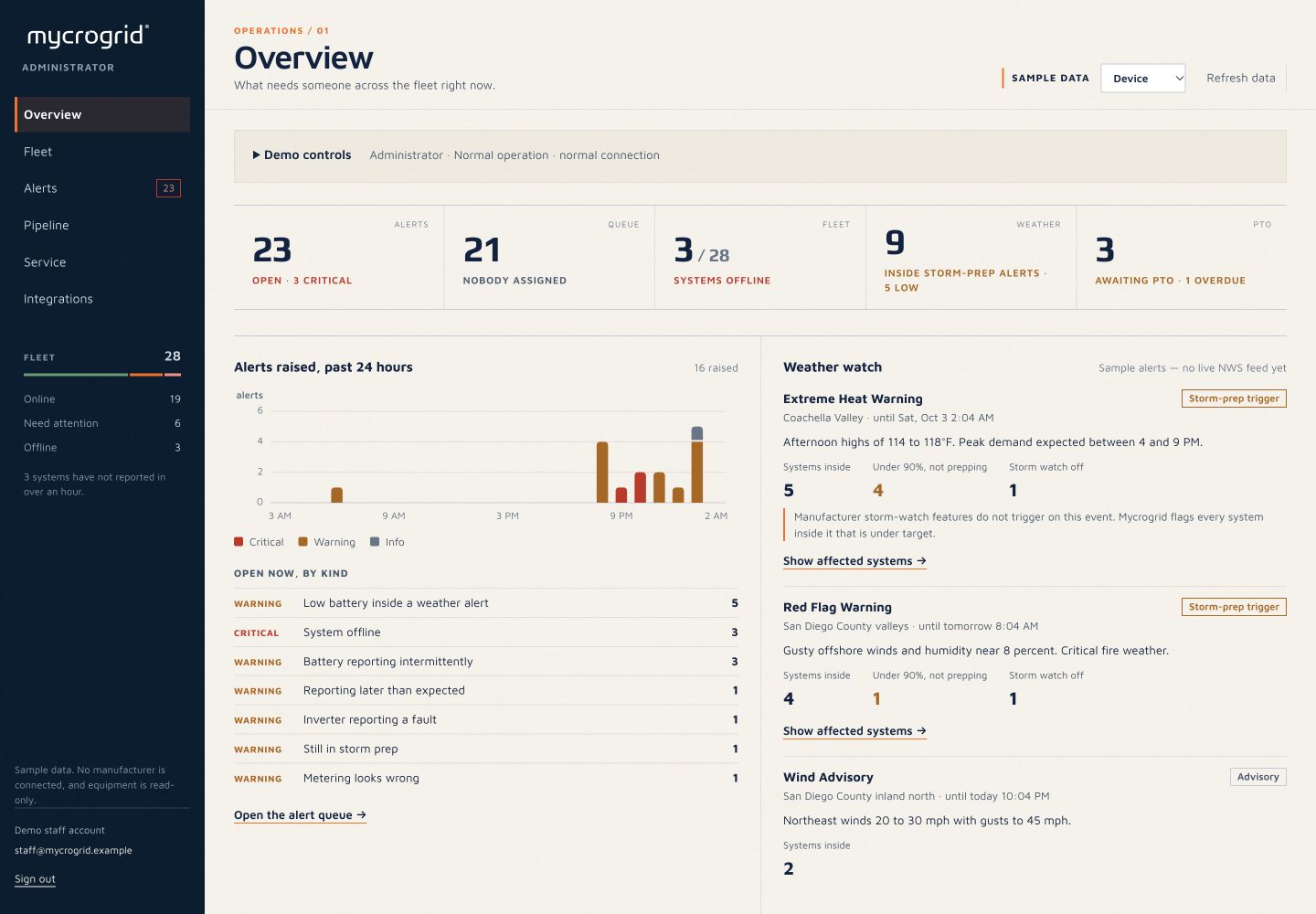Screen dimensions: 1316x914
Task: Open the PTO awaiting card
Action: click(x=1182, y=258)
